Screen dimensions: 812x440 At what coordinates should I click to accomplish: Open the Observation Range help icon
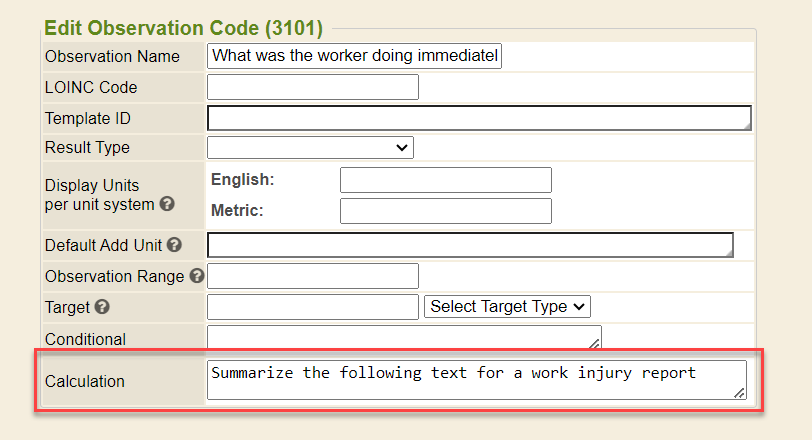pyautogui.click(x=196, y=276)
